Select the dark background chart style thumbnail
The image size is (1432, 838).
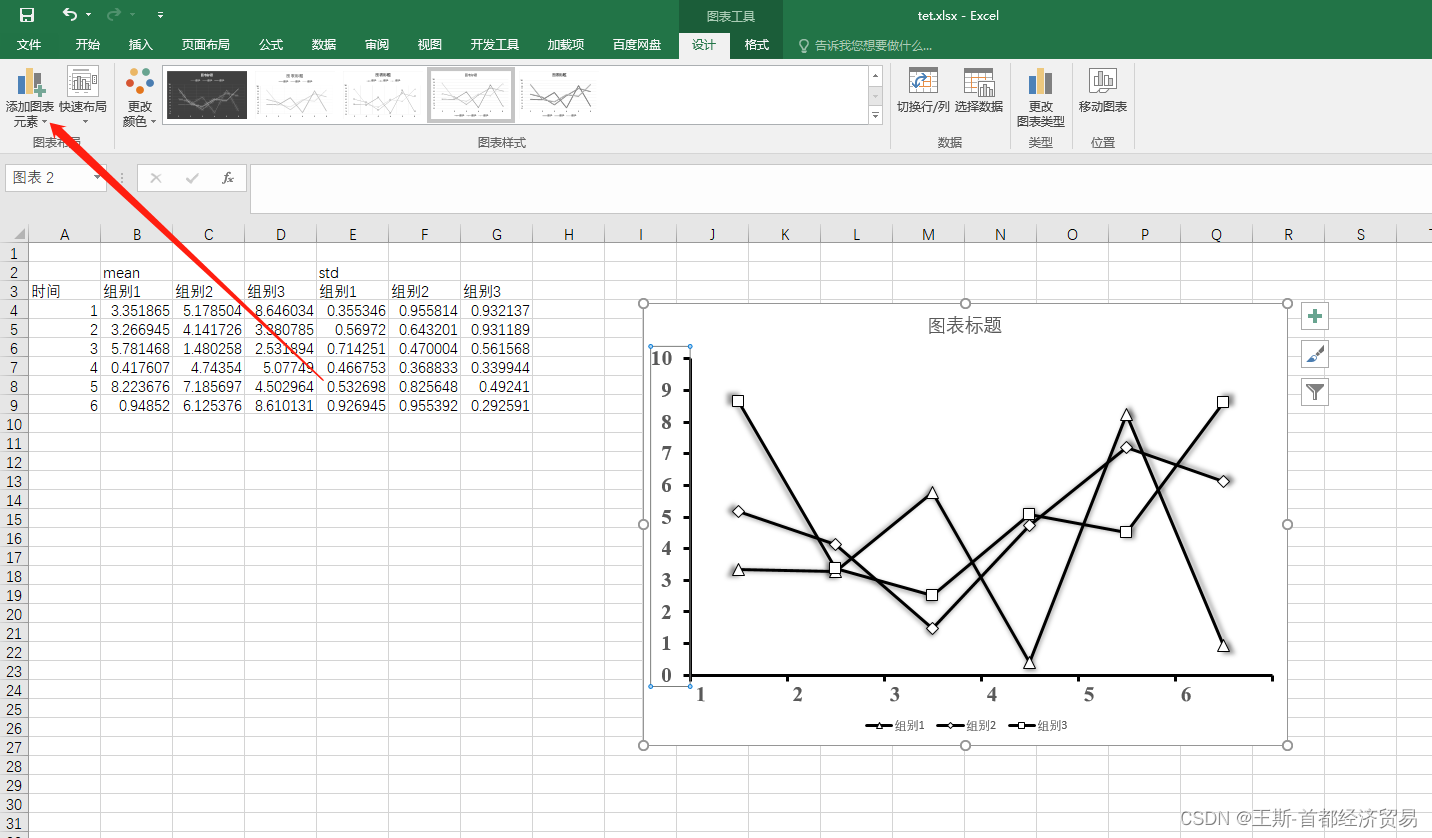click(x=206, y=95)
